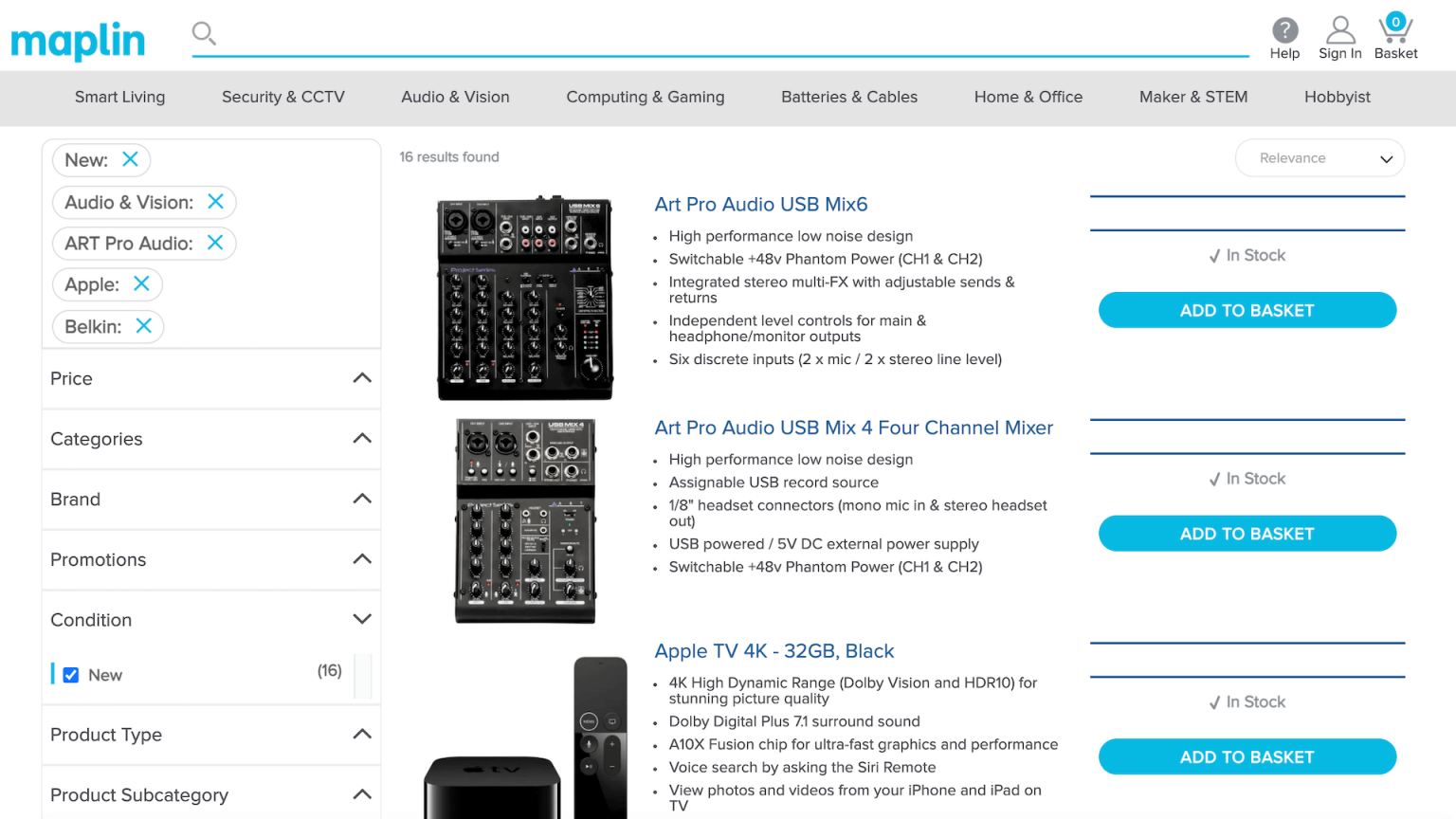Collapse the Product Type section
Image resolution: width=1456 pixels, height=819 pixels.
click(361, 734)
